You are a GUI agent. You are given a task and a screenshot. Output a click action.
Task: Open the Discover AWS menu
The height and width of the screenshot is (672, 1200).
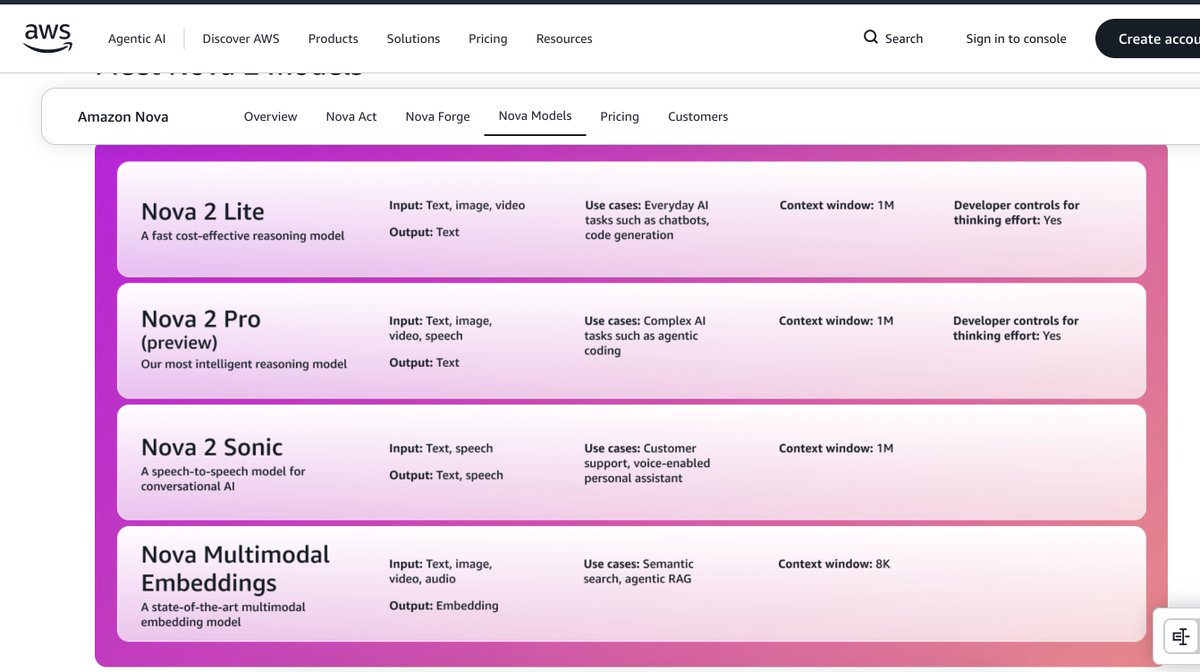241,39
